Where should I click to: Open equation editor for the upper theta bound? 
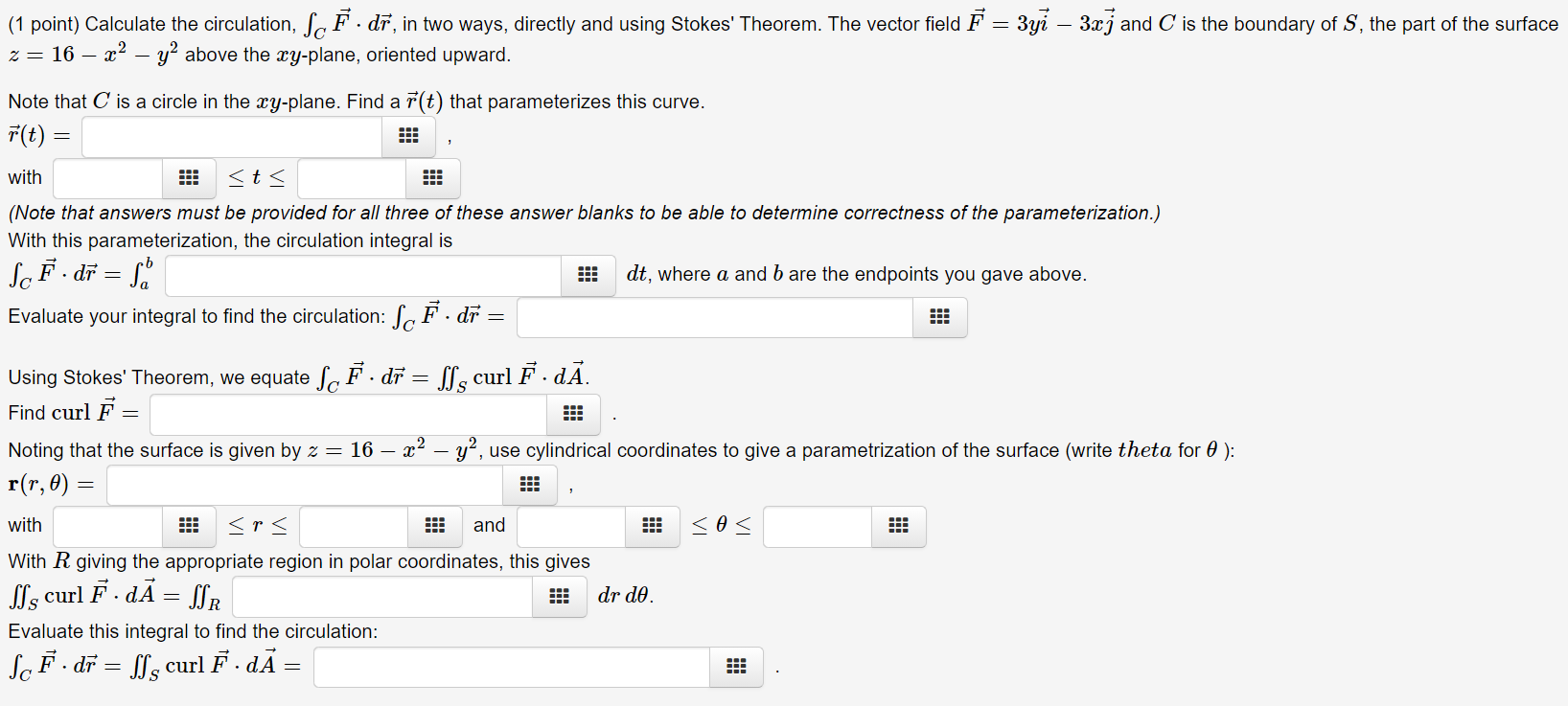click(x=898, y=526)
